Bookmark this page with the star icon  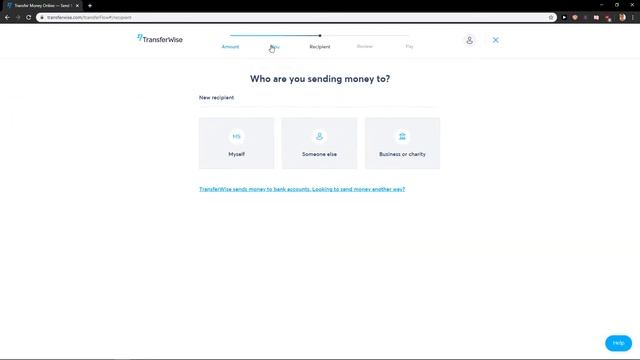(551, 18)
